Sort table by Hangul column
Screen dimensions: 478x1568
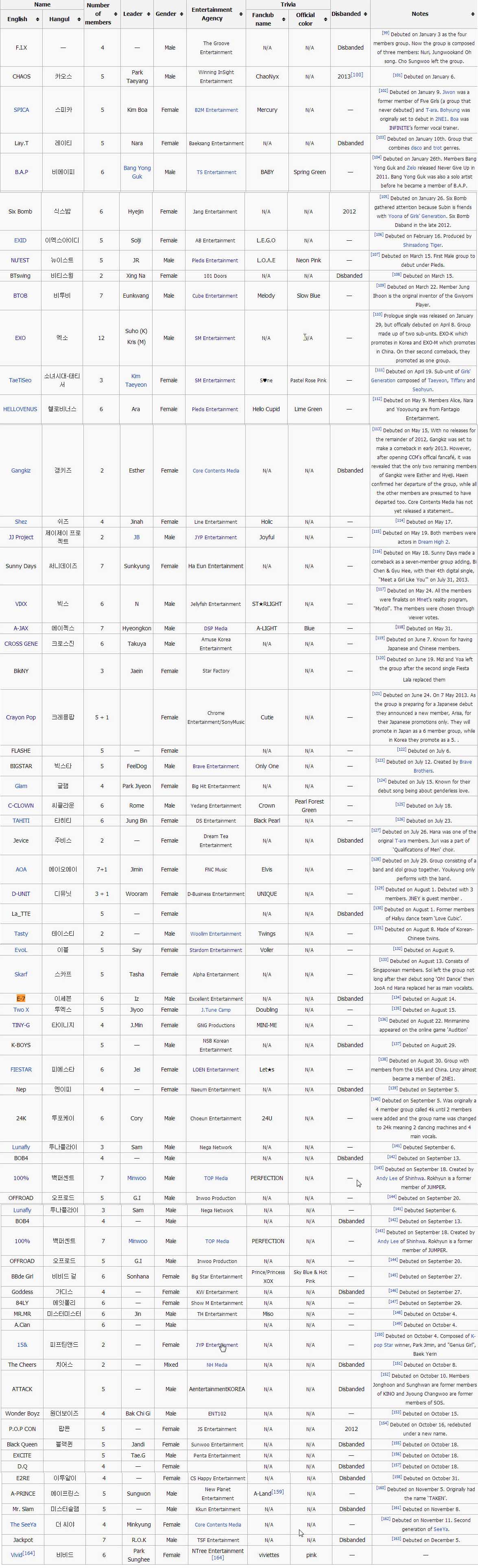[x=80, y=20]
